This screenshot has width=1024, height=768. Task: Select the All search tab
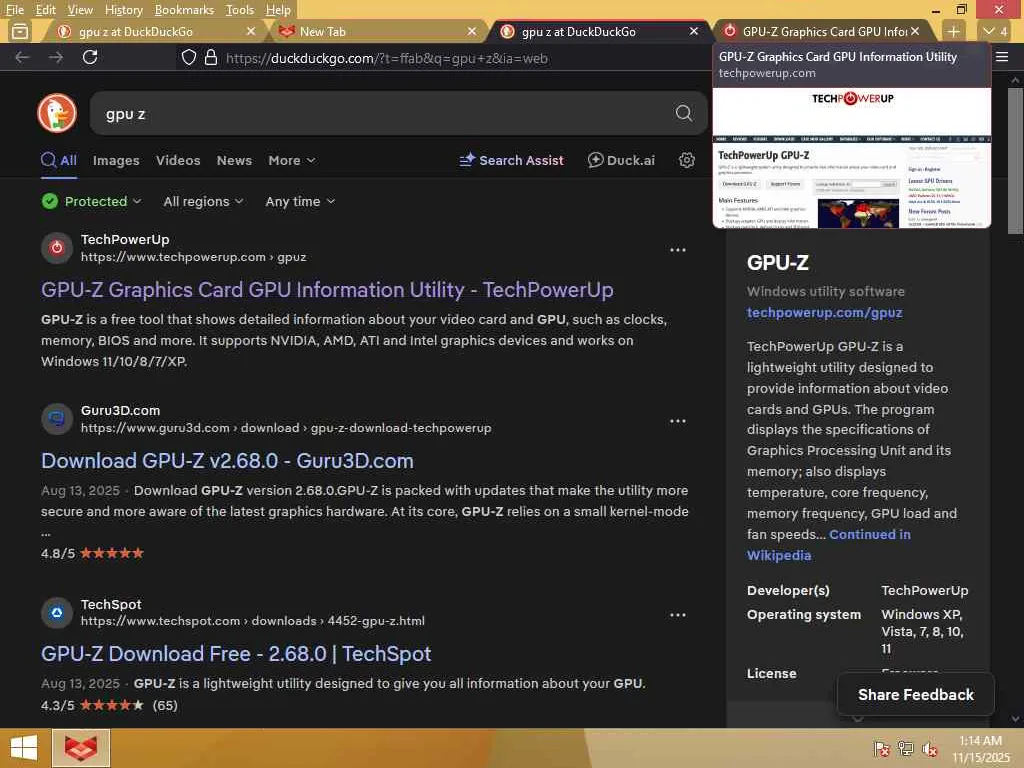[x=59, y=160]
